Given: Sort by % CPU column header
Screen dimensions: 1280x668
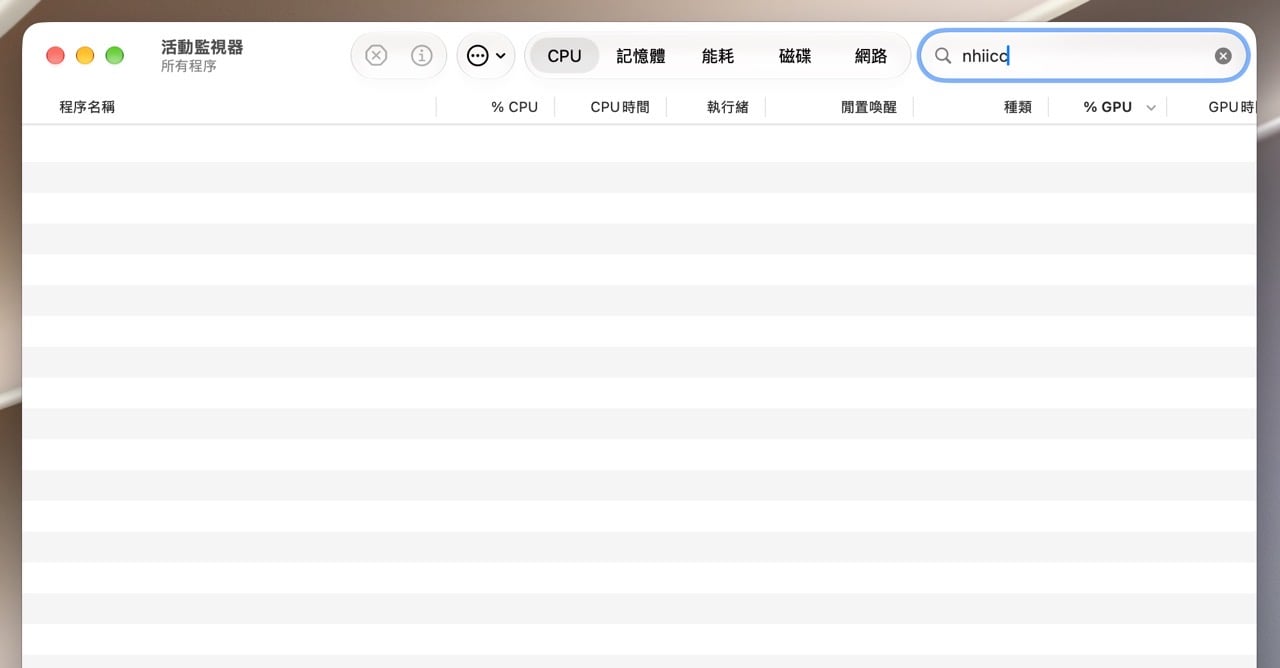Looking at the screenshot, I should point(514,107).
